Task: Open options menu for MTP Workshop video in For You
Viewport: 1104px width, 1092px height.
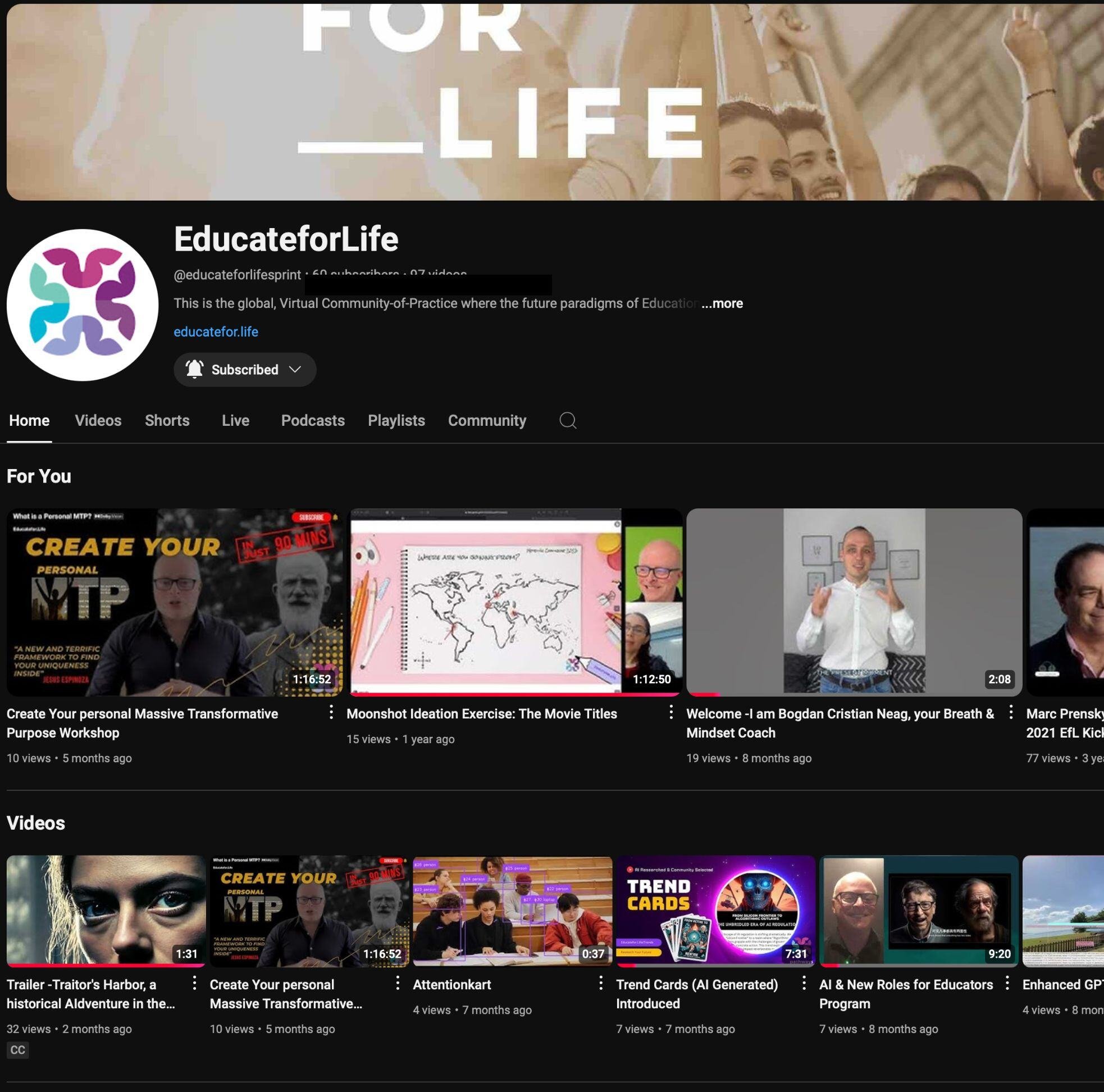Action: coord(331,712)
